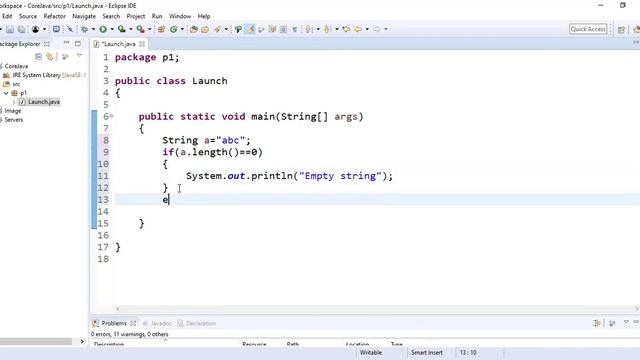Click Smart Insert status bar entry
The image size is (640, 360).
click(x=427, y=352)
